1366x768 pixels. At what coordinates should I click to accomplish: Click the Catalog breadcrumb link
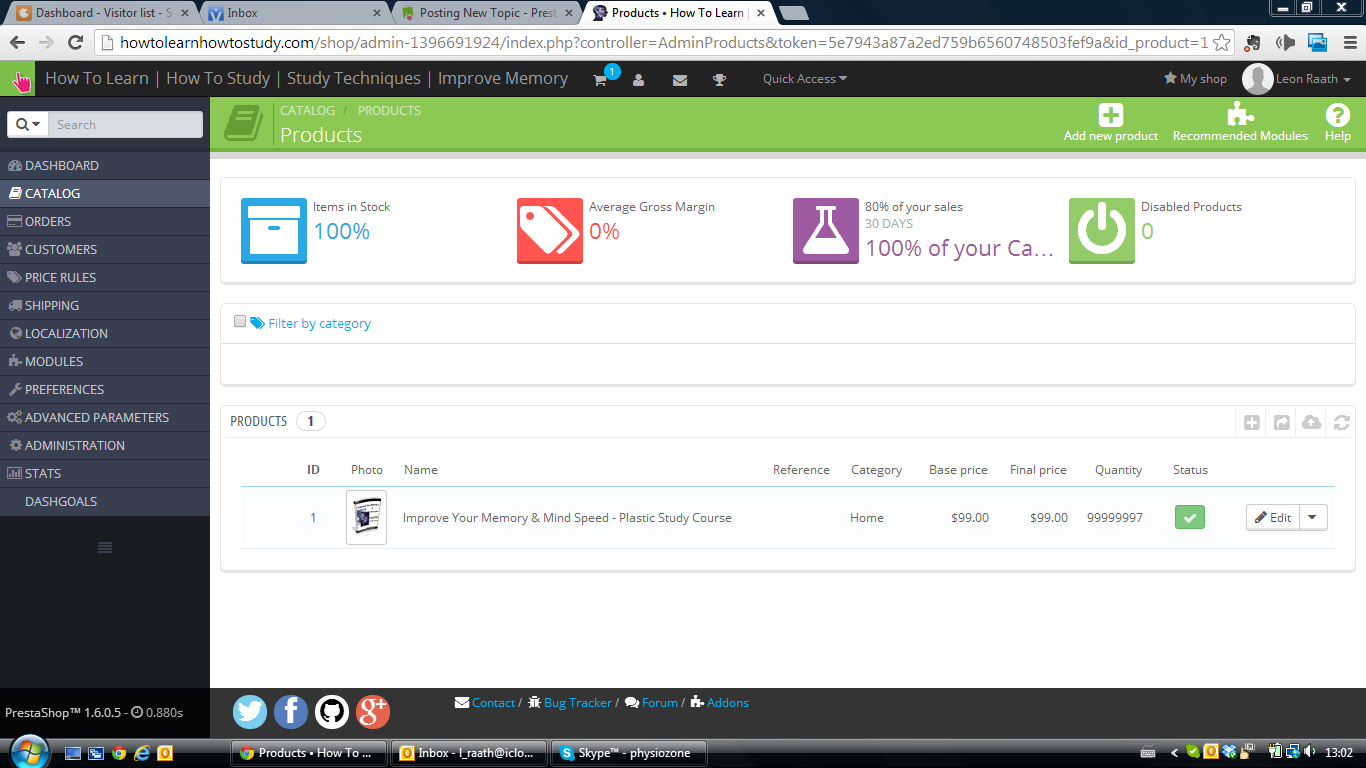click(x=308, y=110)
